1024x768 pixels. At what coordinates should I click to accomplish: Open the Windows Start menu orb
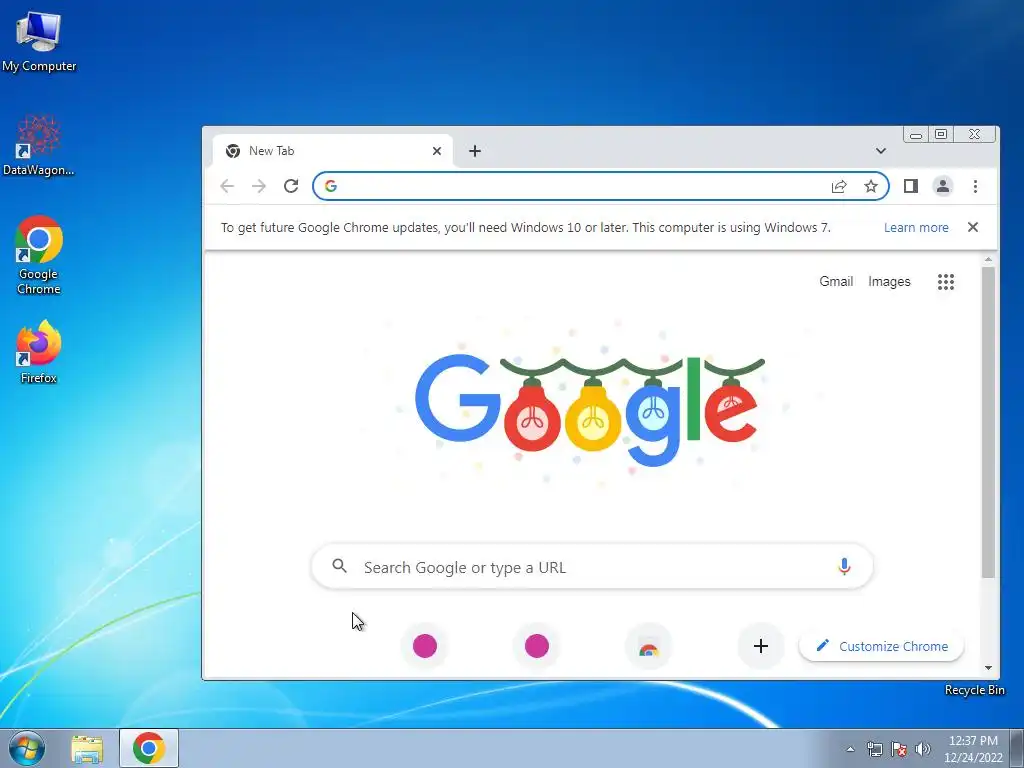point(27,748)
